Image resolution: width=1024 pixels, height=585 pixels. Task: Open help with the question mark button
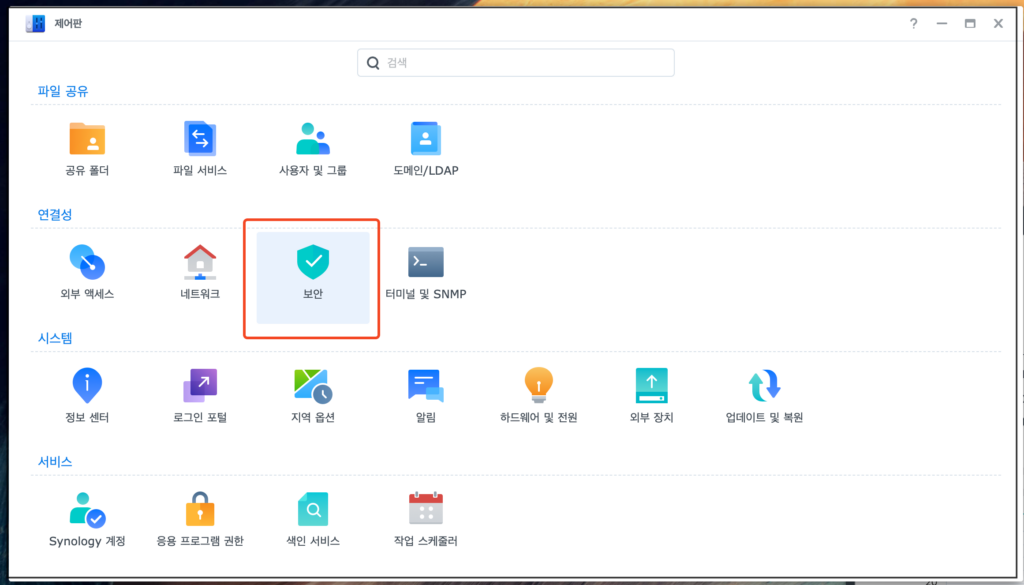(x=914, y=24)
